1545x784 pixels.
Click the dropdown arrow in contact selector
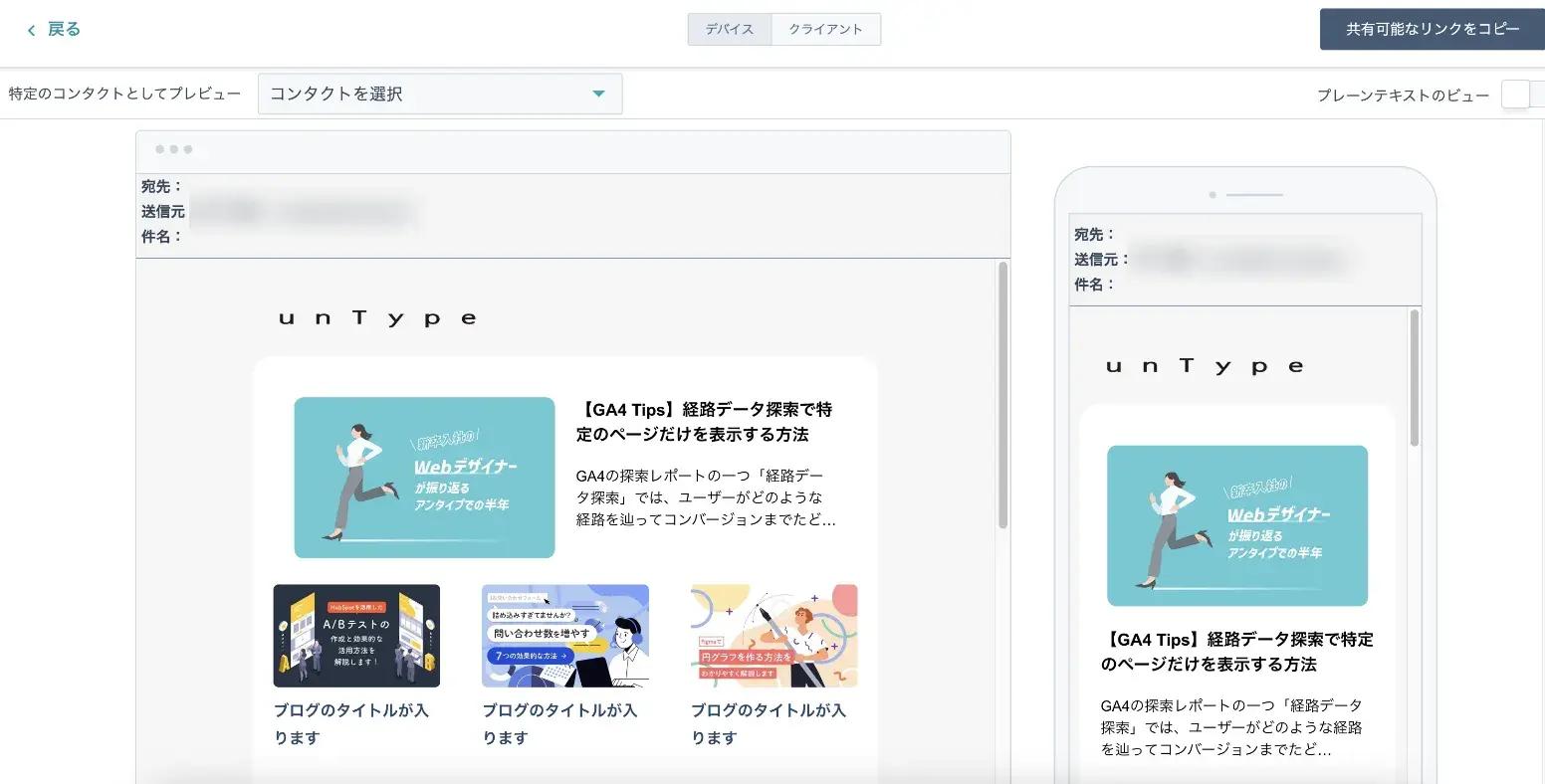(x=598, y=95)
